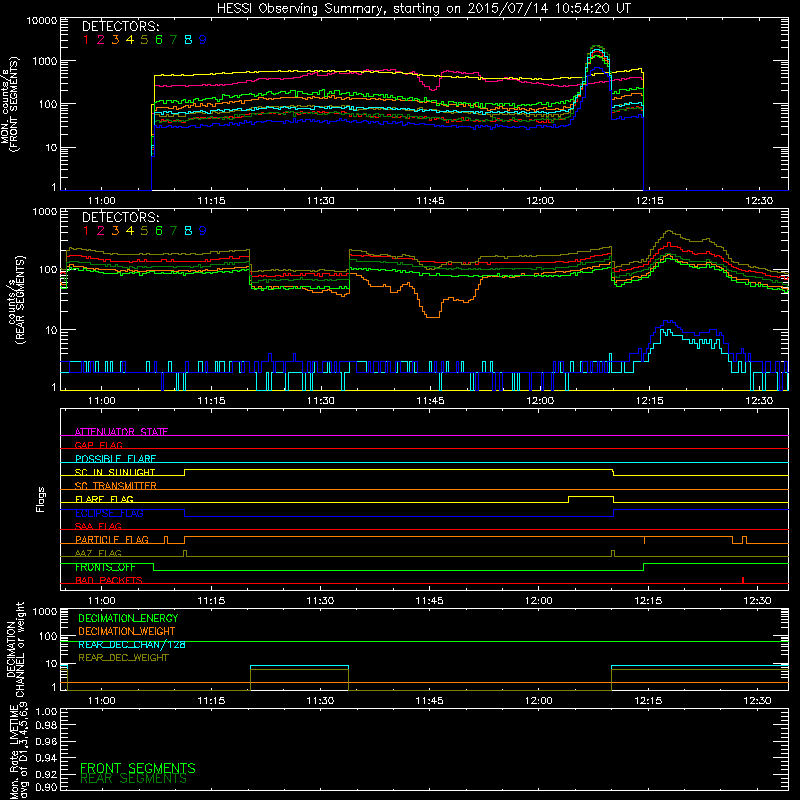Click the BAD PACKETS flag label

click(109, 580)
